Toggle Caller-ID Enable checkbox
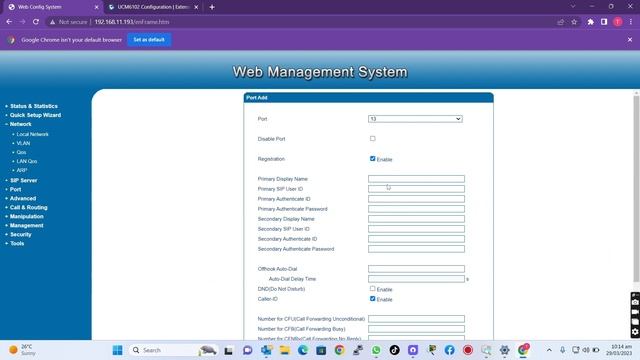The image size is (640, 360). tap(373, 299)
